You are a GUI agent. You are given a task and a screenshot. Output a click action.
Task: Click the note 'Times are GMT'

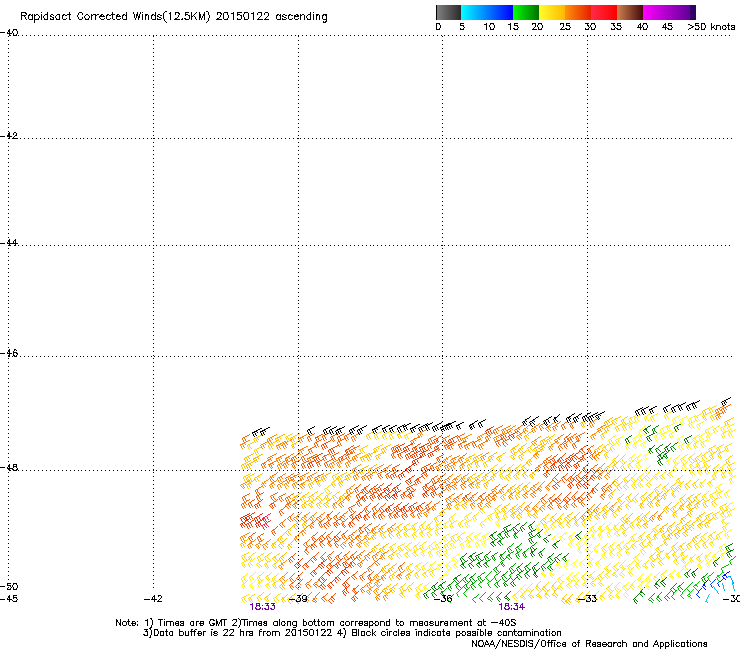[x=193, y=623]
